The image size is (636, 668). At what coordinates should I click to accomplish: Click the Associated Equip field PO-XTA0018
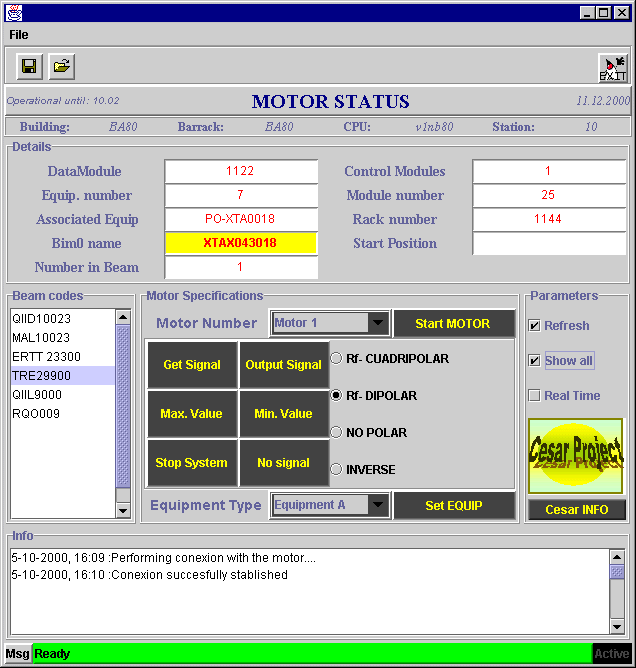(x=241, y=219)
